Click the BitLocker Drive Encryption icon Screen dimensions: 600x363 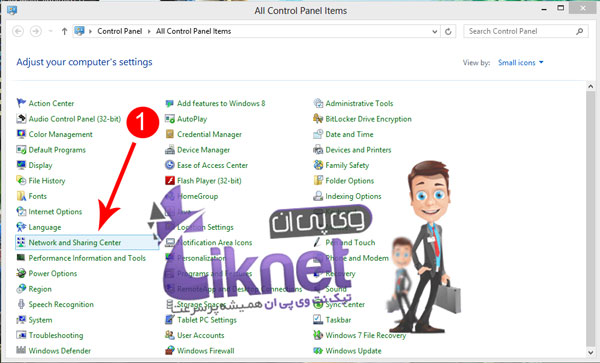click(318, 119)
